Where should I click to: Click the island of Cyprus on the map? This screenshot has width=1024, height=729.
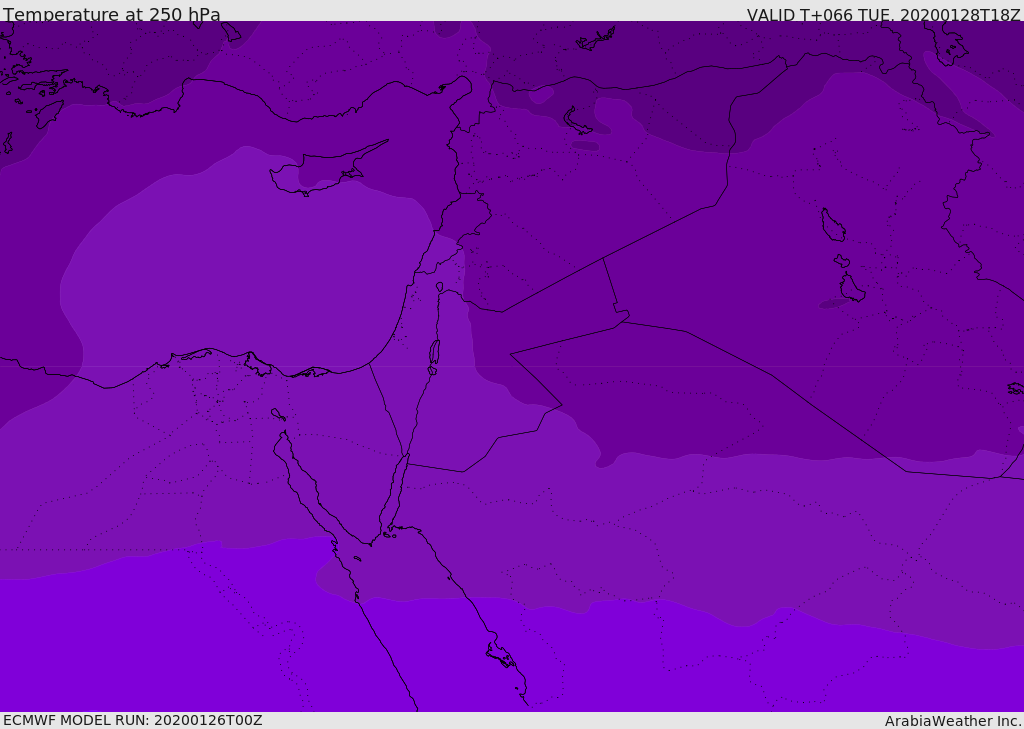(327, 169)
